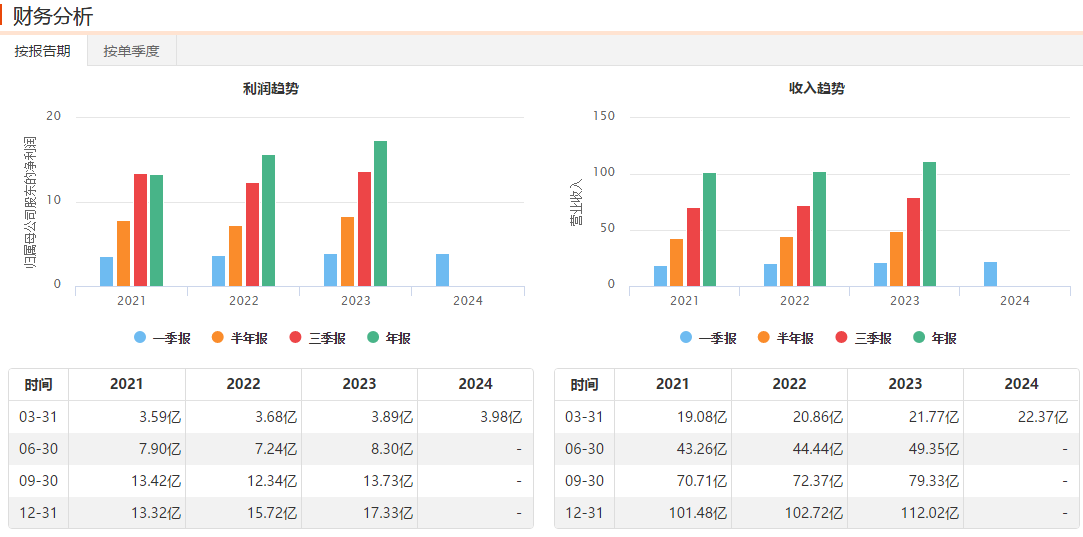Click the 2021 column header in revenue table

pyautogui.click(x=673, y=384)
